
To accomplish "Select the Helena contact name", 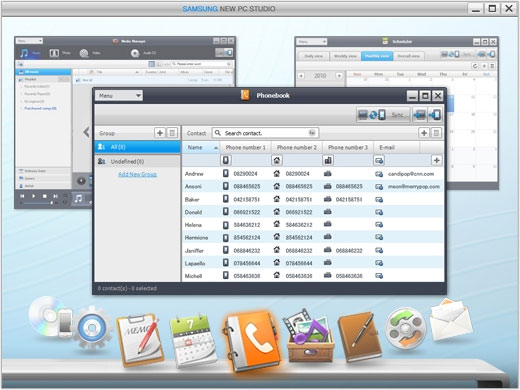I will pos(193,225).
